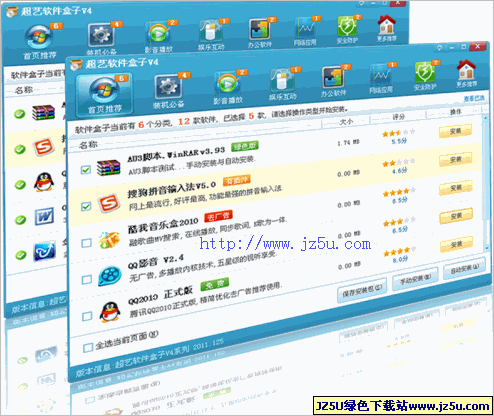Click the 酷我音乐盒 icon

(109, 240)
